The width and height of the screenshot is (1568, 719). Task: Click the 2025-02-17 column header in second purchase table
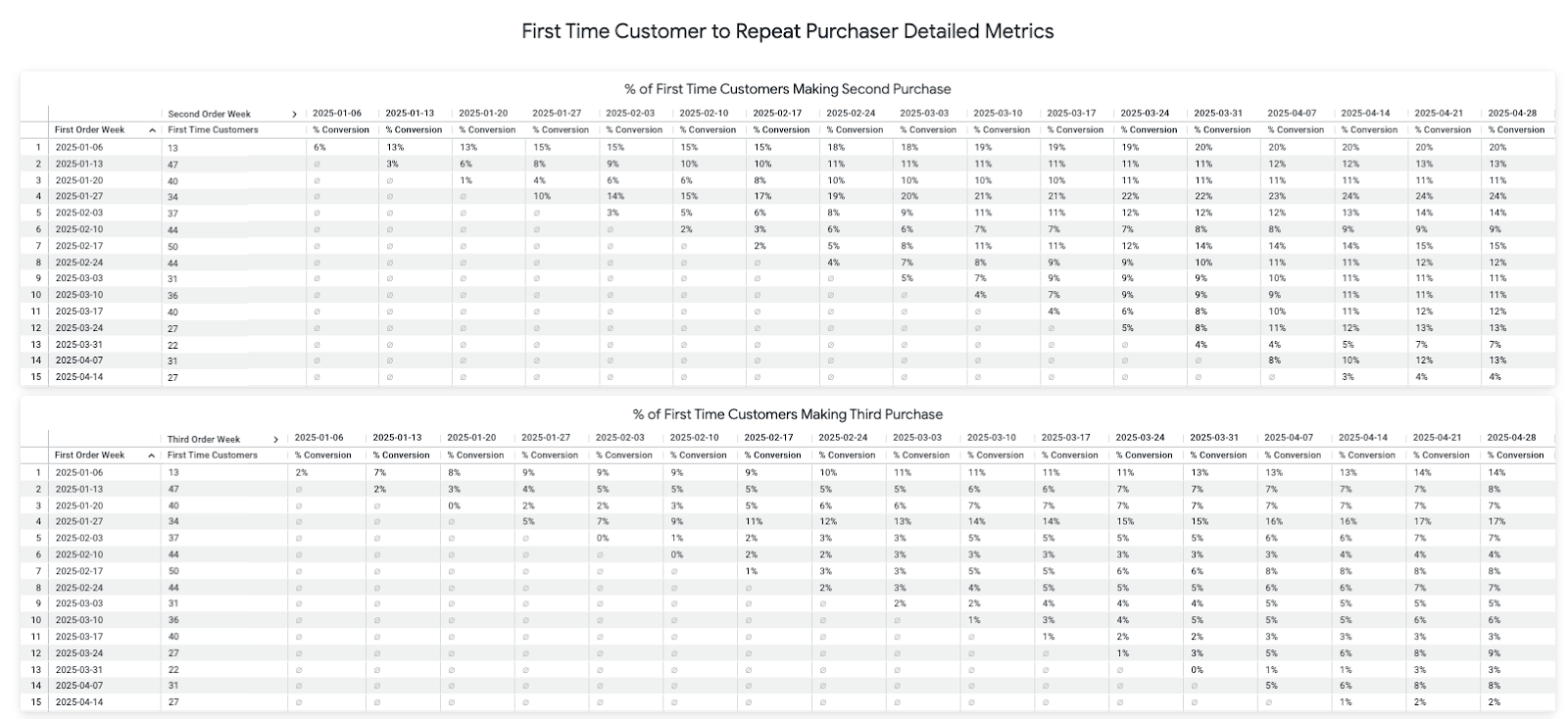[x=777, y=114]
